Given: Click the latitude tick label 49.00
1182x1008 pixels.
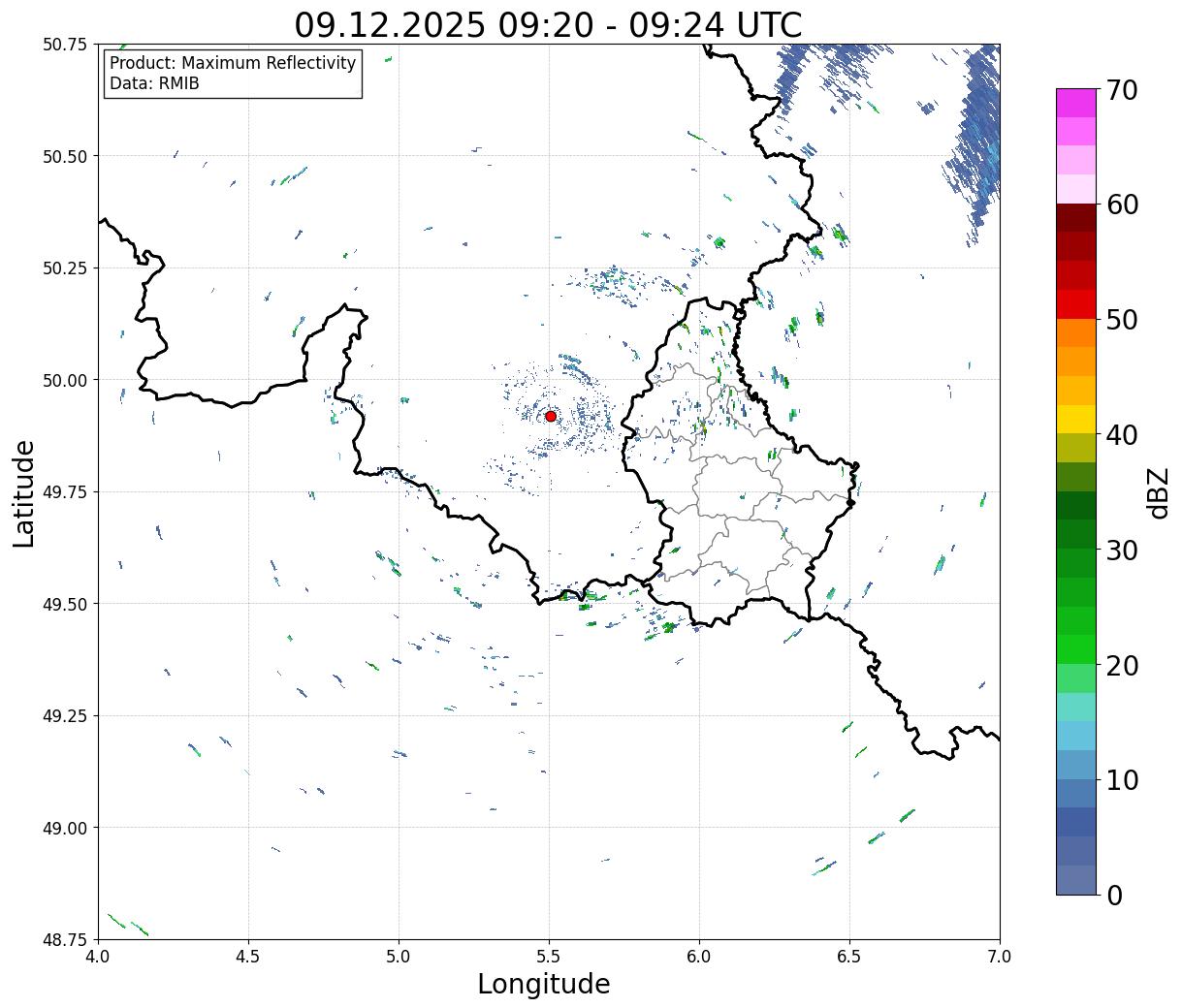Looking at the screenshot, I should coord(65,828).
